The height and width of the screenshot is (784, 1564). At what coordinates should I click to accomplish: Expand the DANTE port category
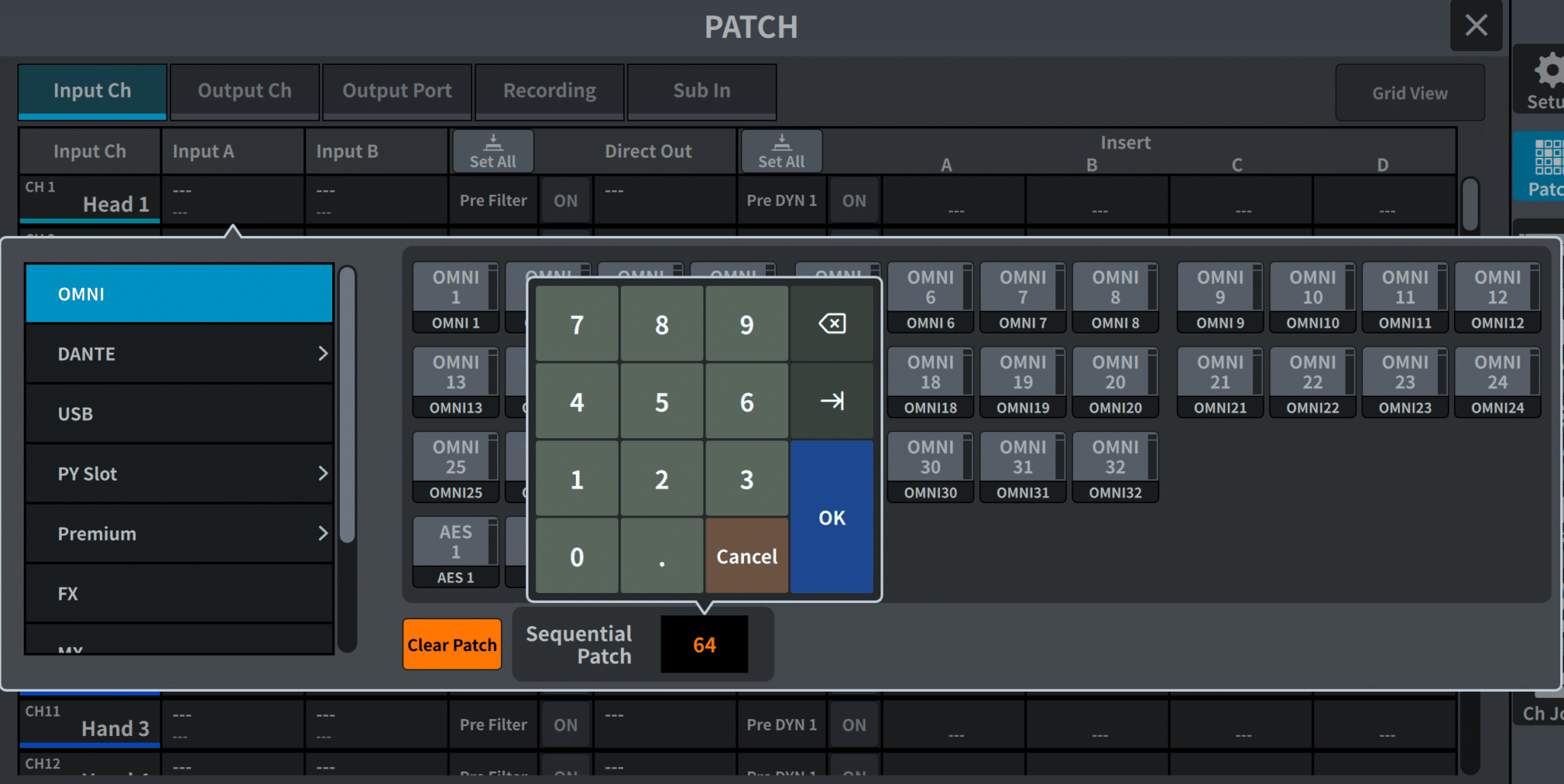pyautogui.click(x=179, y=354)
